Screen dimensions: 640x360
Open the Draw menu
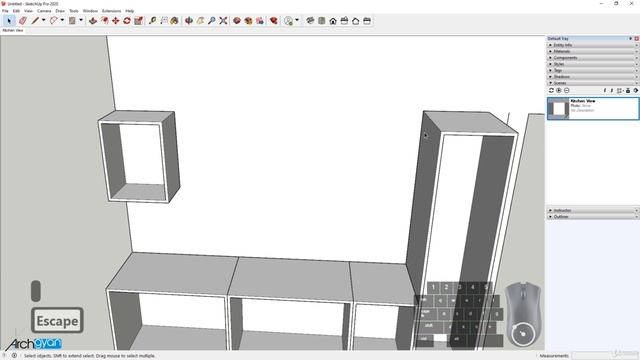point(60,11)
